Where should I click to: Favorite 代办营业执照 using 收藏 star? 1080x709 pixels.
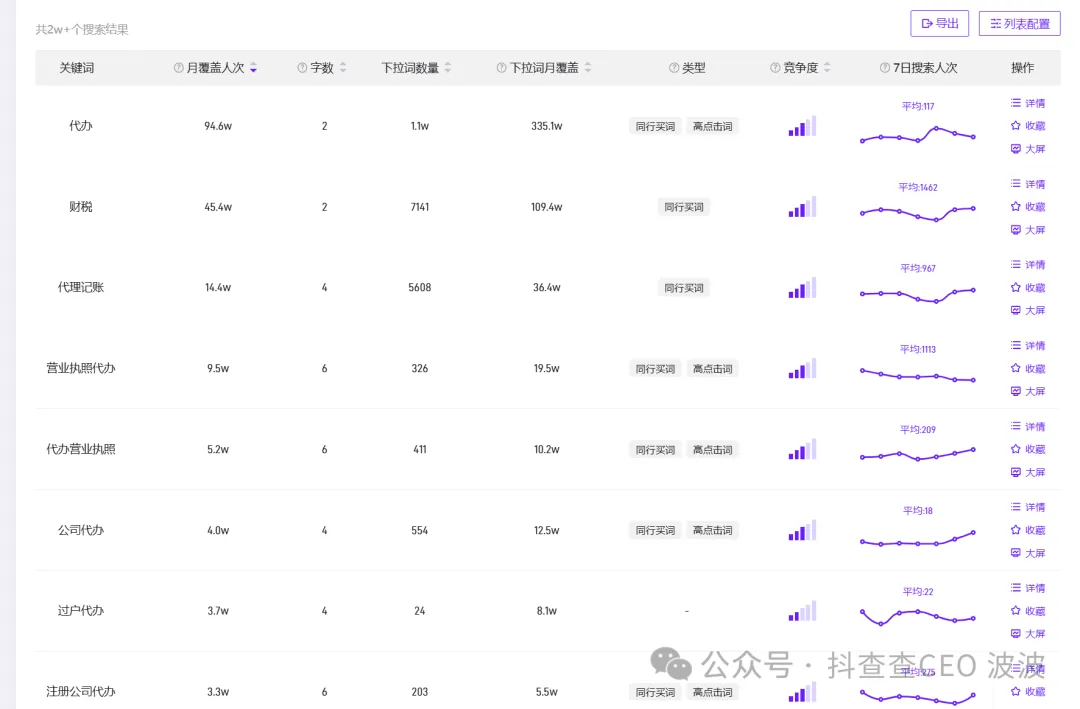click(1027, 450)
